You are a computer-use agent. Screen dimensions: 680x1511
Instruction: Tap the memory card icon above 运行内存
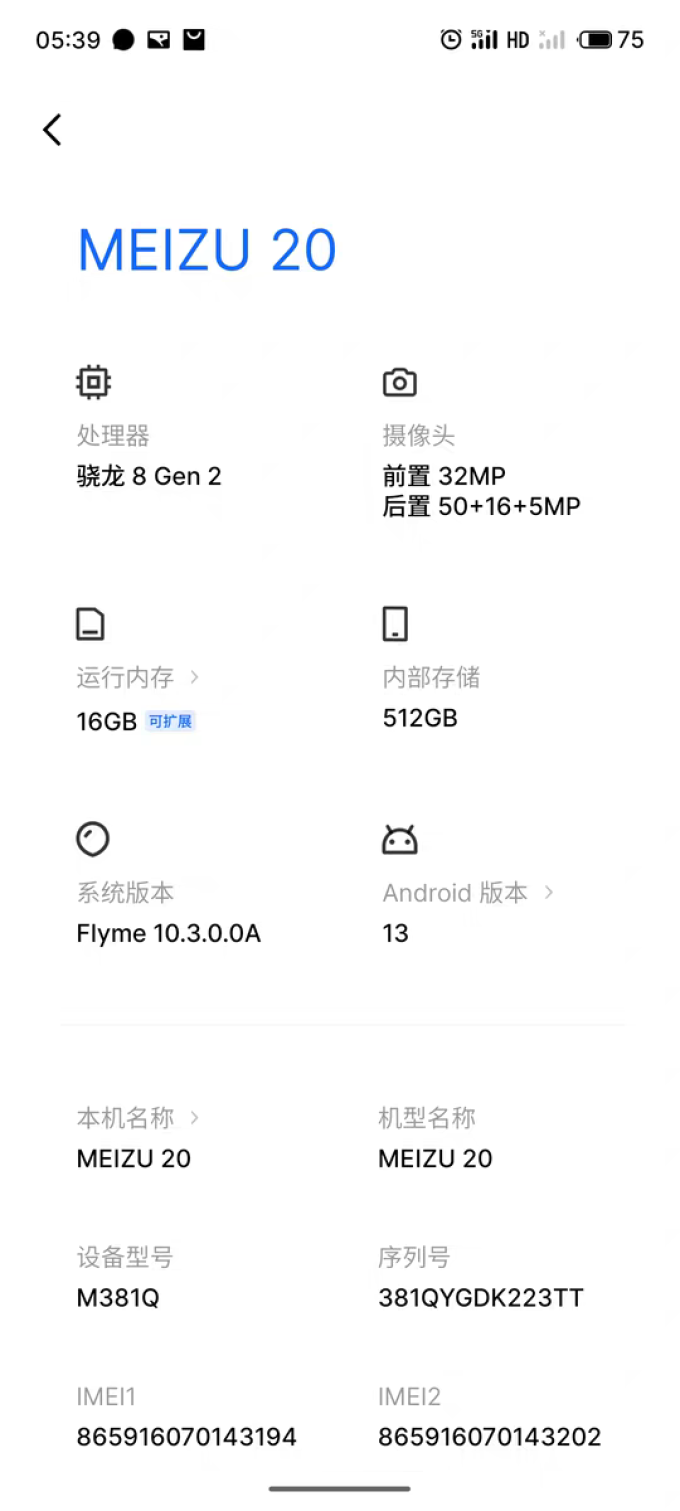coord(90,623)
